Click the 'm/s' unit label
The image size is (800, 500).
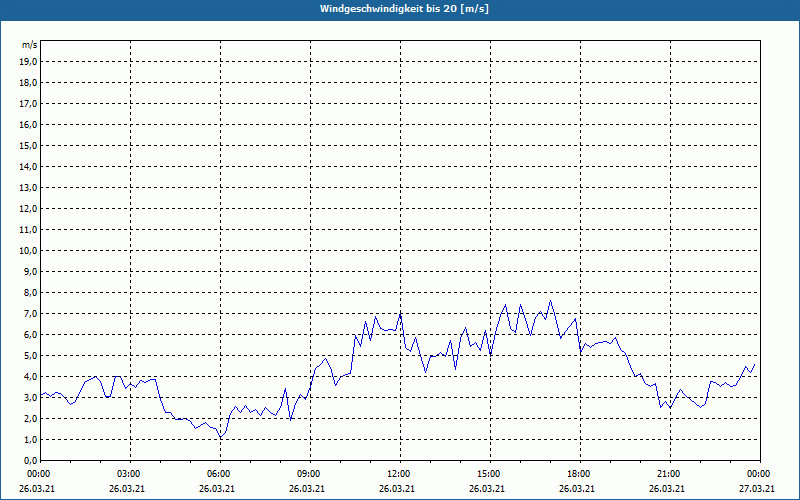pyautogui.click(x=30, y=45)
